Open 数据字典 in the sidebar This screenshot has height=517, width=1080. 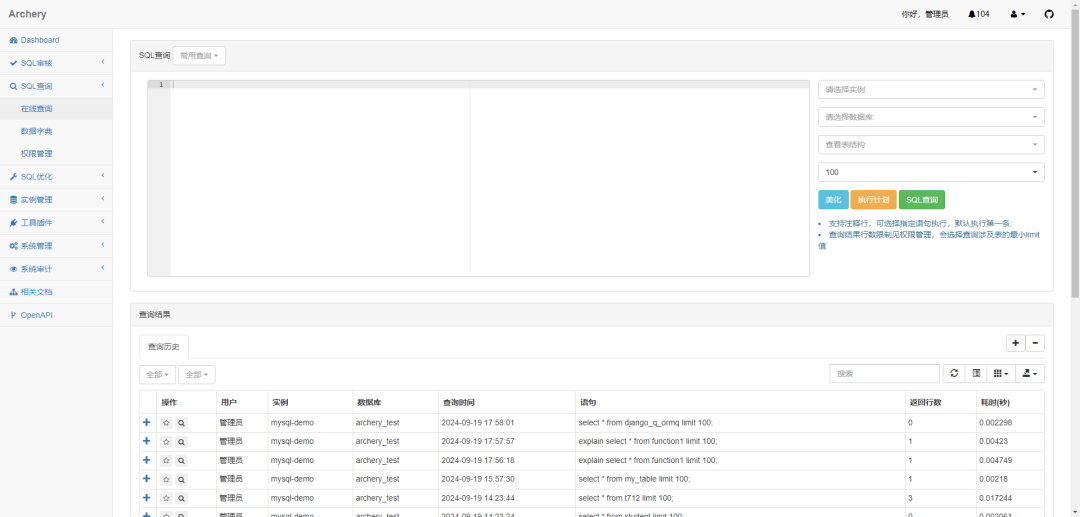[x=37, y=131]
